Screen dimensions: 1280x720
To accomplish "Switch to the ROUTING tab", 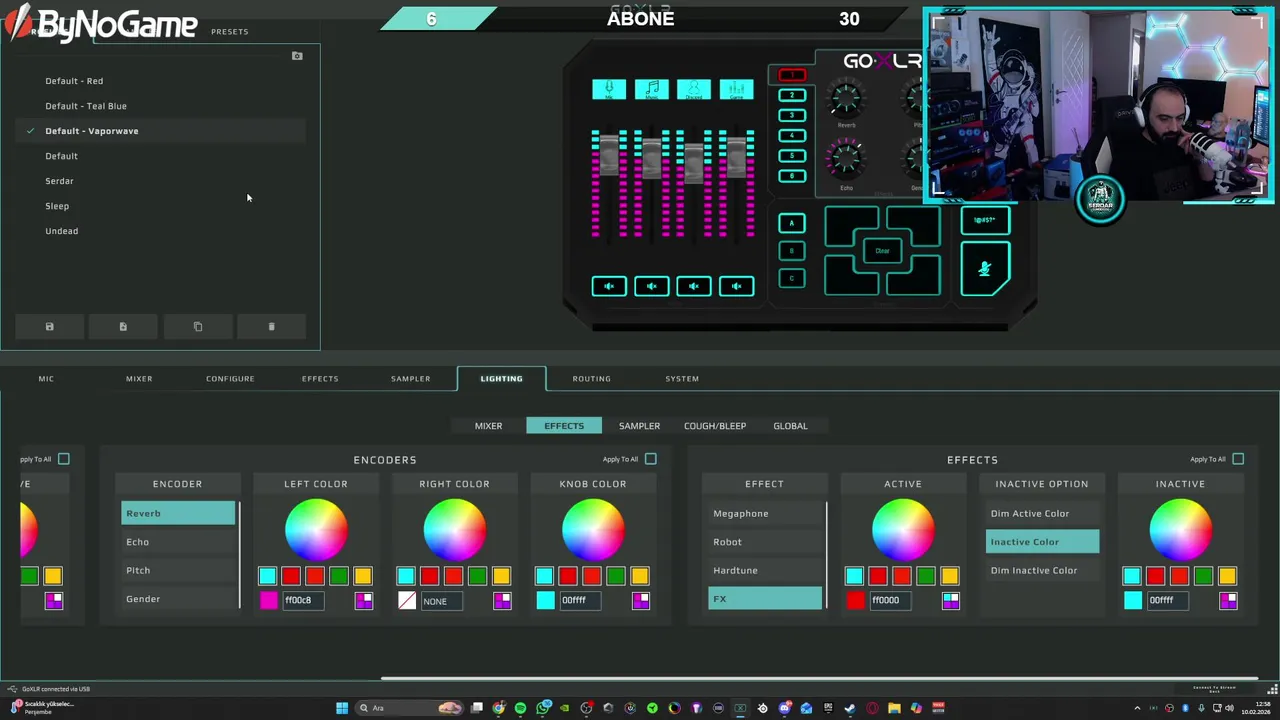I will click(x=591, y=379).
